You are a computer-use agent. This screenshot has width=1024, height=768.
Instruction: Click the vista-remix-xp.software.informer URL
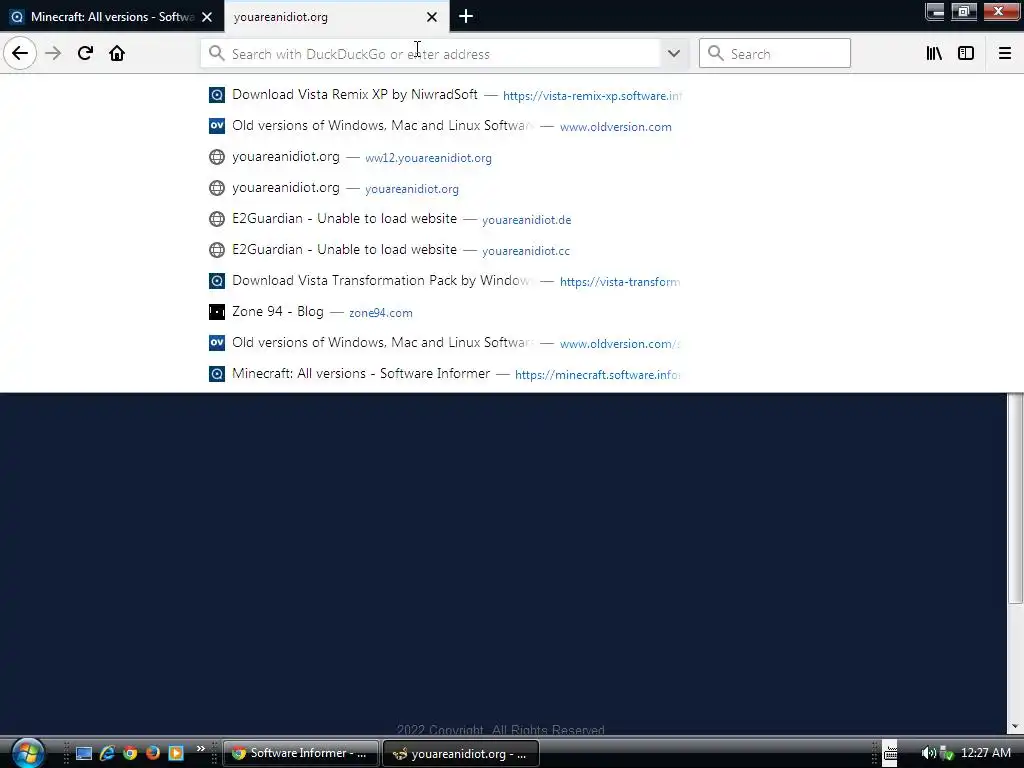[x=592, y=96]
